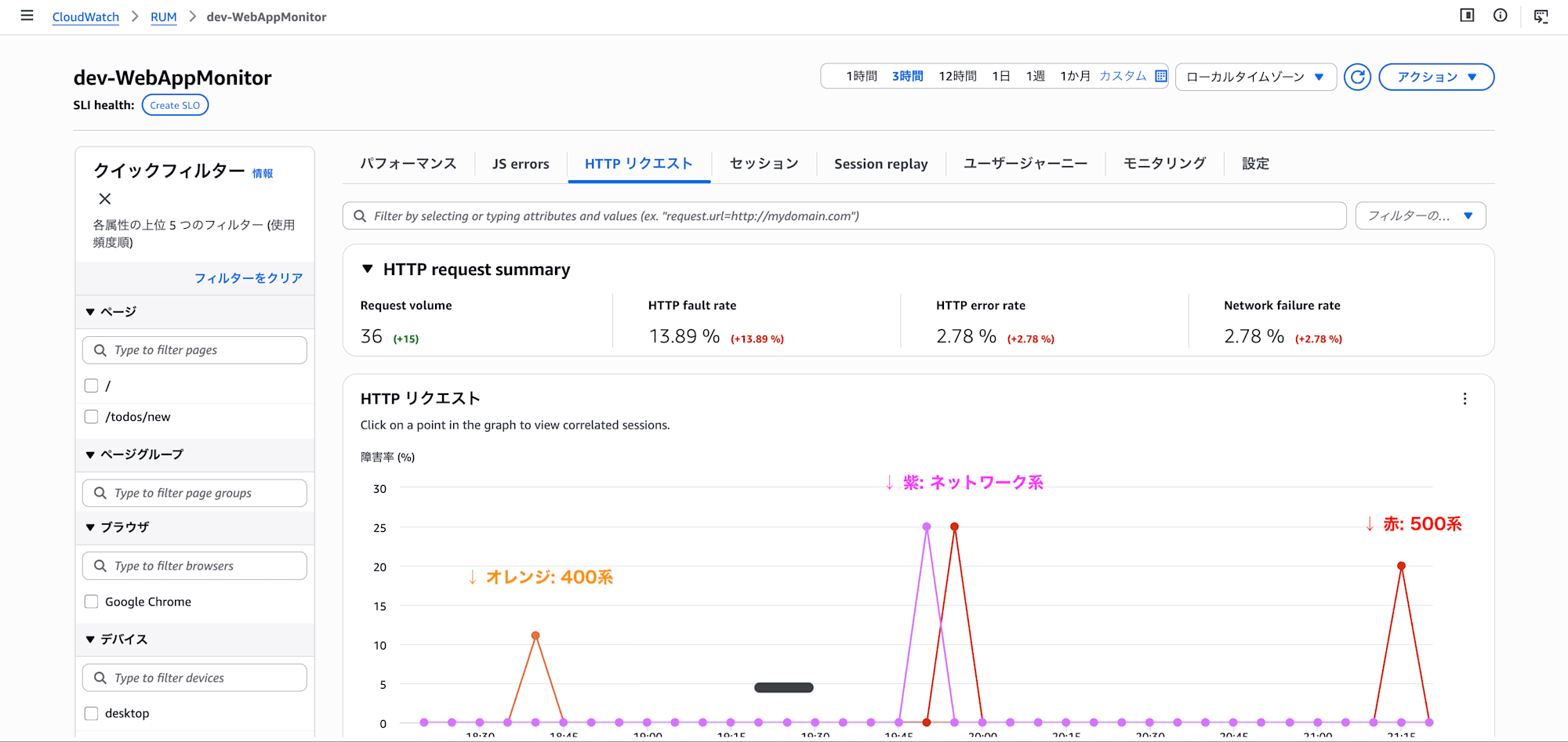
Task: Toggle the side panel layout icon
Action: click(x=1467, y=16)
